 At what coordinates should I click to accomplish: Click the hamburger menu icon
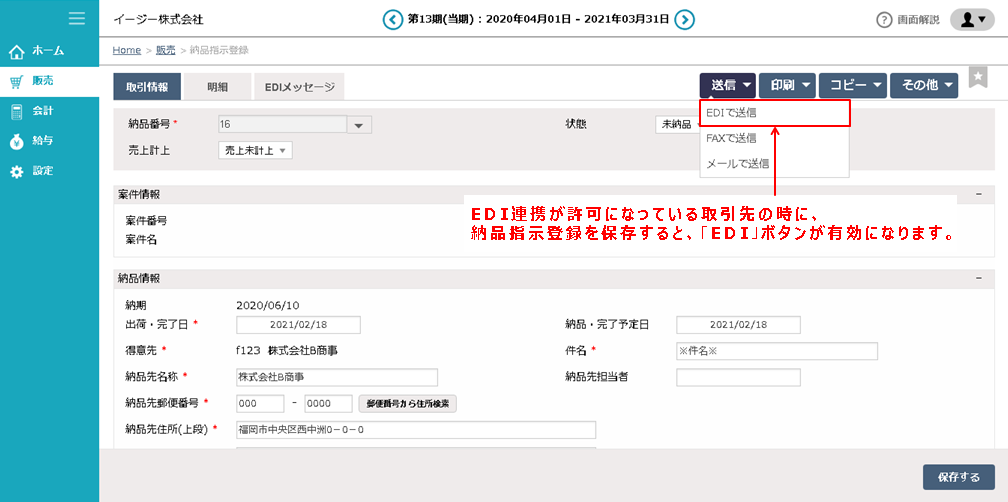pos(77,18)
